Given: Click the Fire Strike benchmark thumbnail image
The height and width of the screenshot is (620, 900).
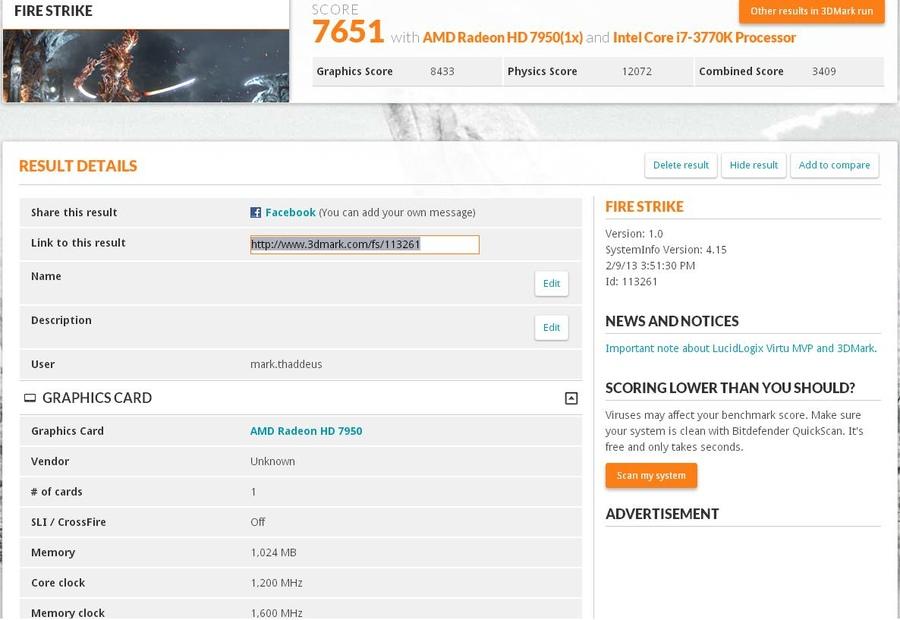Looking at the screenshot, I should tap(146, 65).
